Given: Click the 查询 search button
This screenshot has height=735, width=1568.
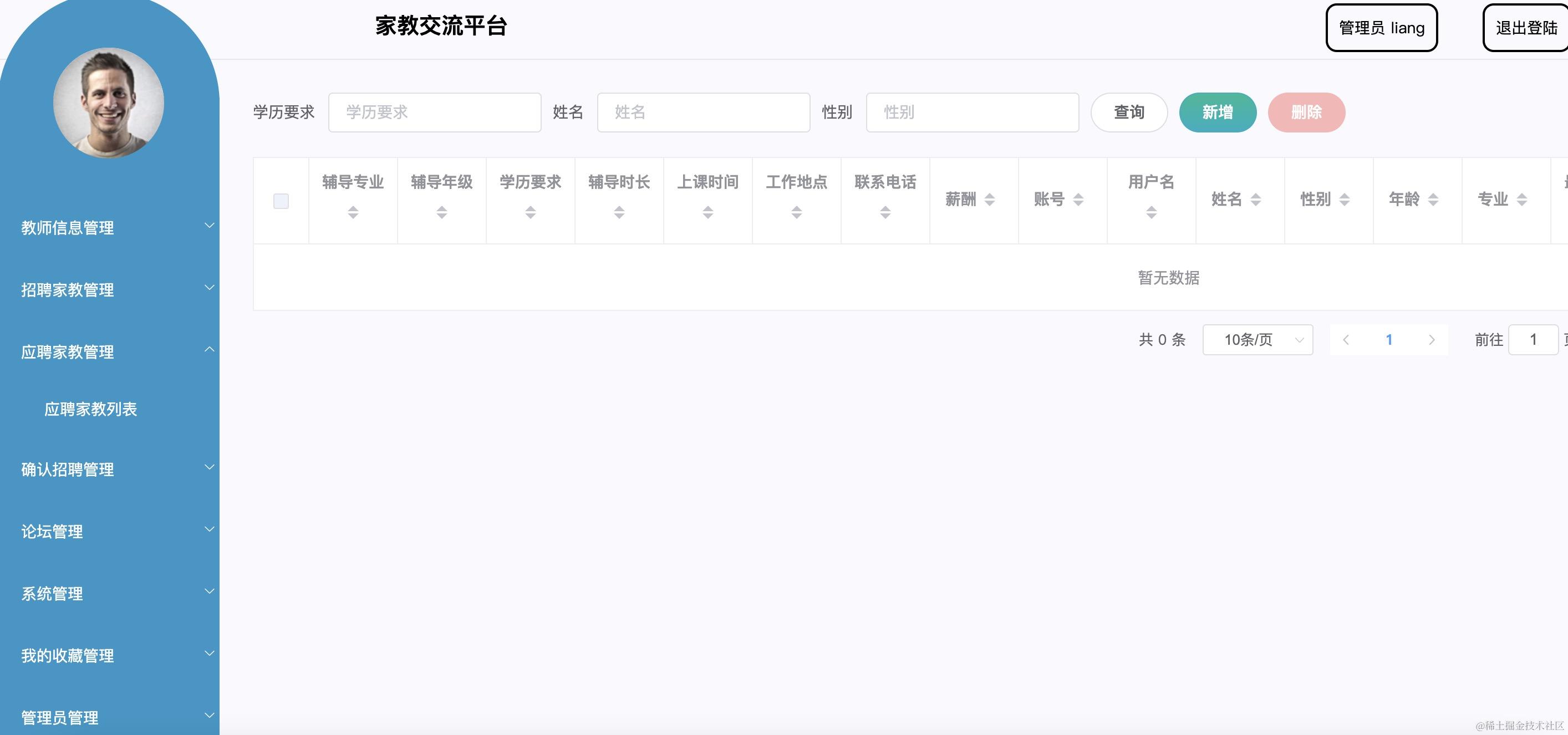Looking at the screenshot, I should 1128,112.
